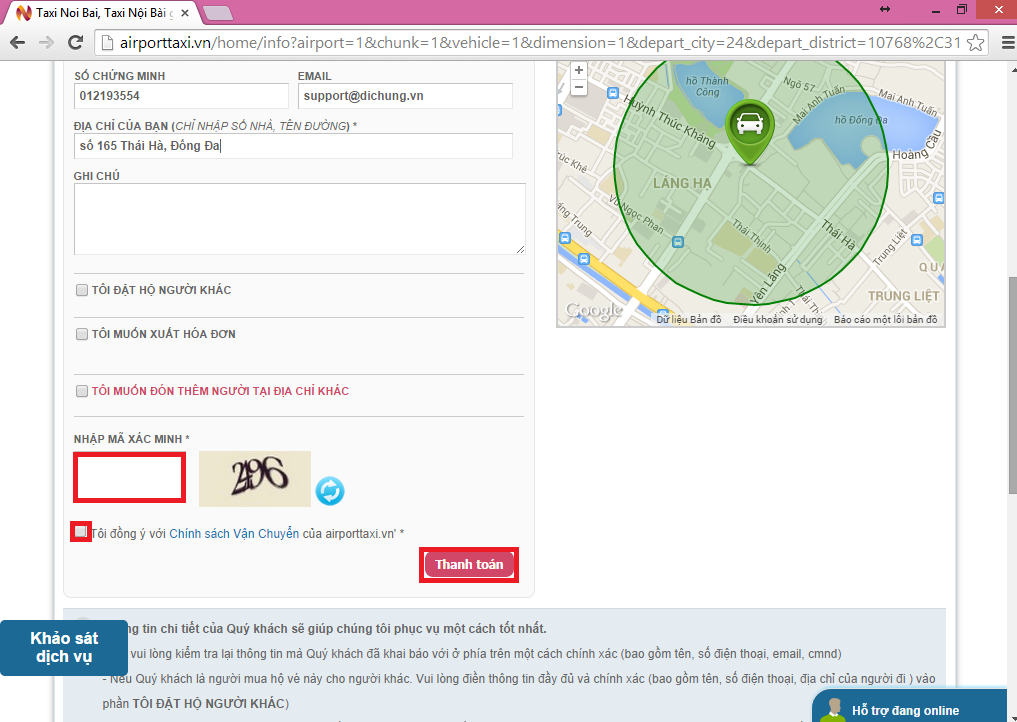
Task: Open the Chính sách Vận Chuyển link
Action: point(234,534)
